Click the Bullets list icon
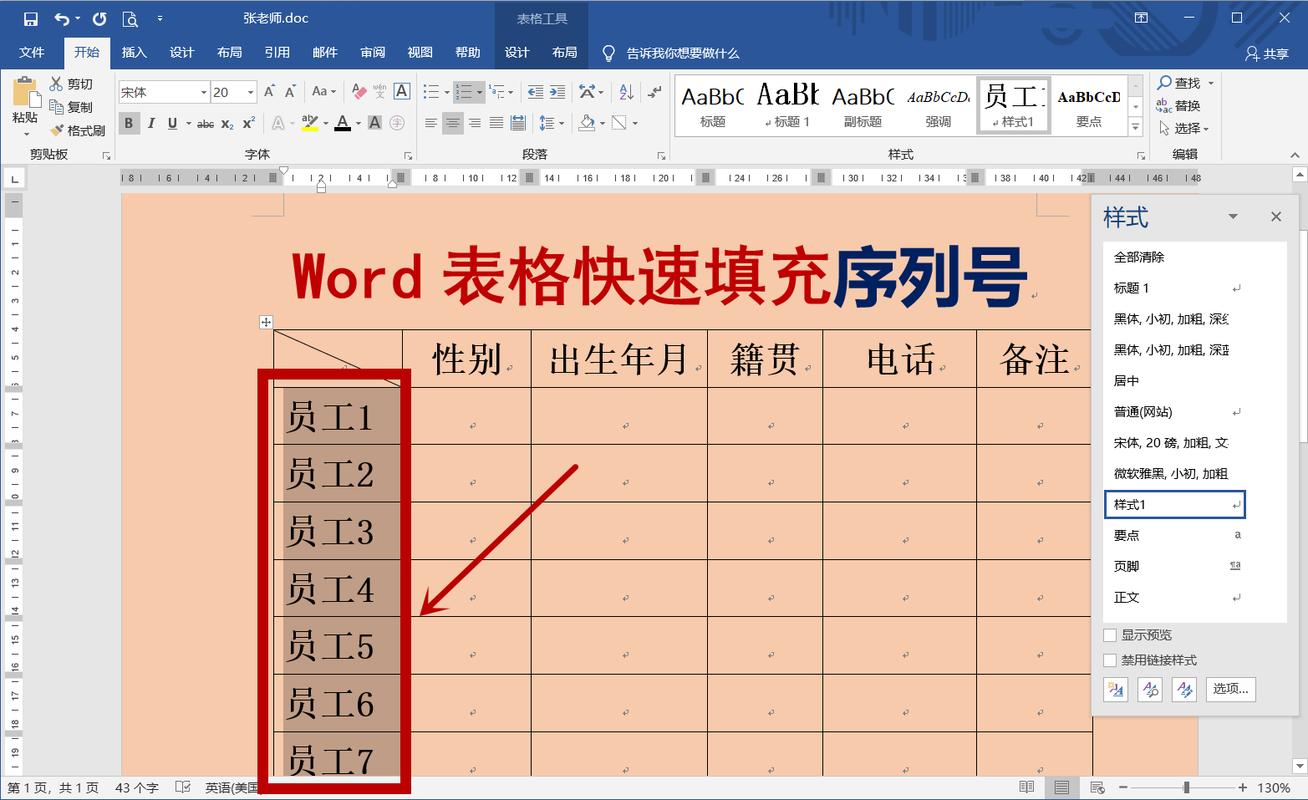 pyautogui.click(x=430, y=92)
